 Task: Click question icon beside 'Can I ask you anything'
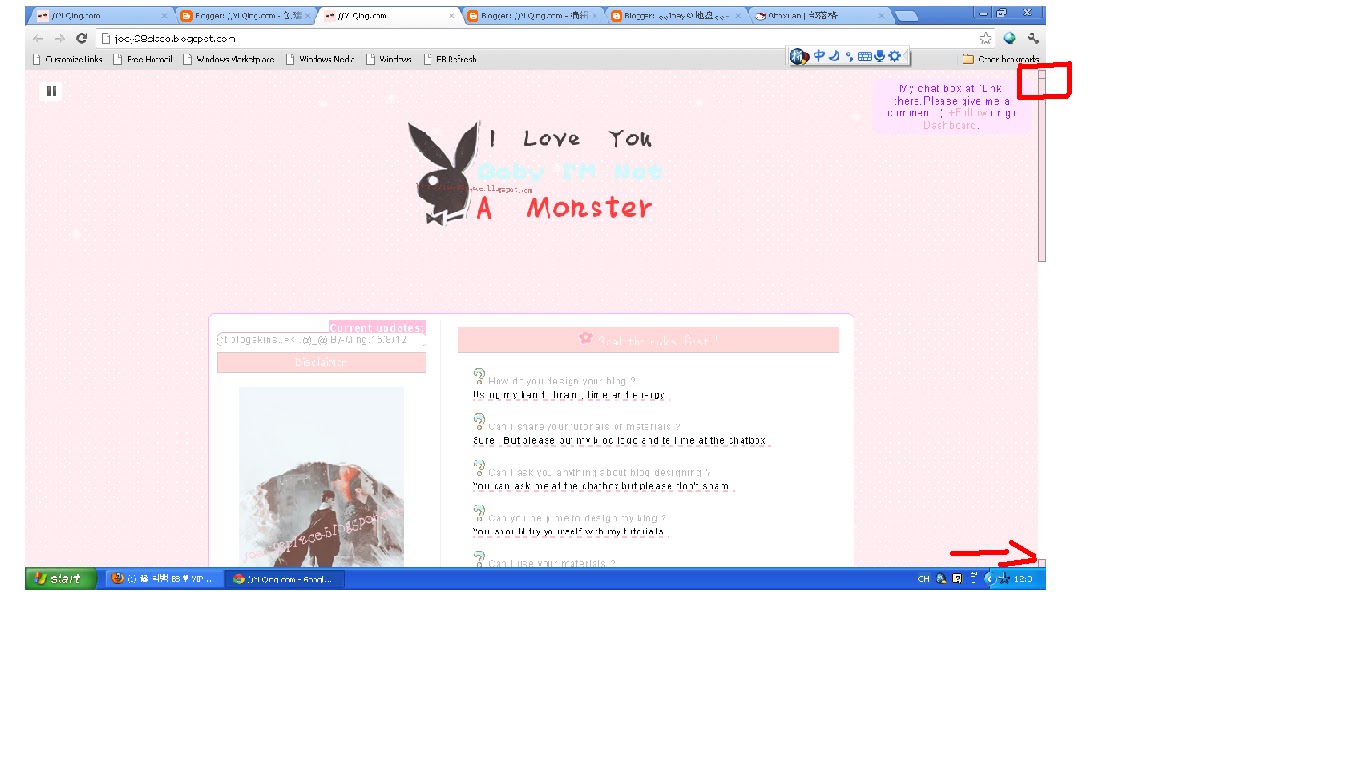pos(479,468)
